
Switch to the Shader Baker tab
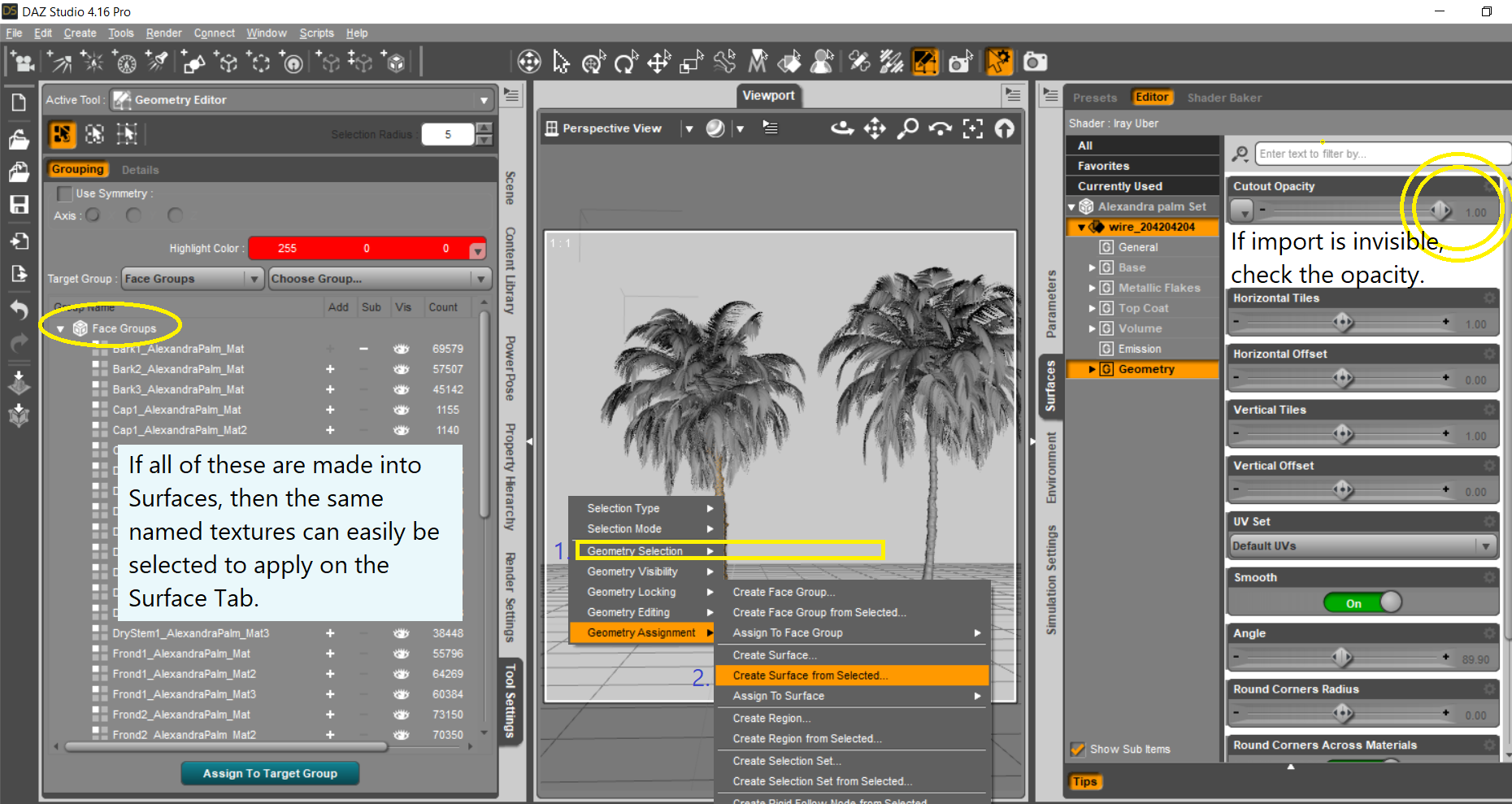tap(1224, 98)
